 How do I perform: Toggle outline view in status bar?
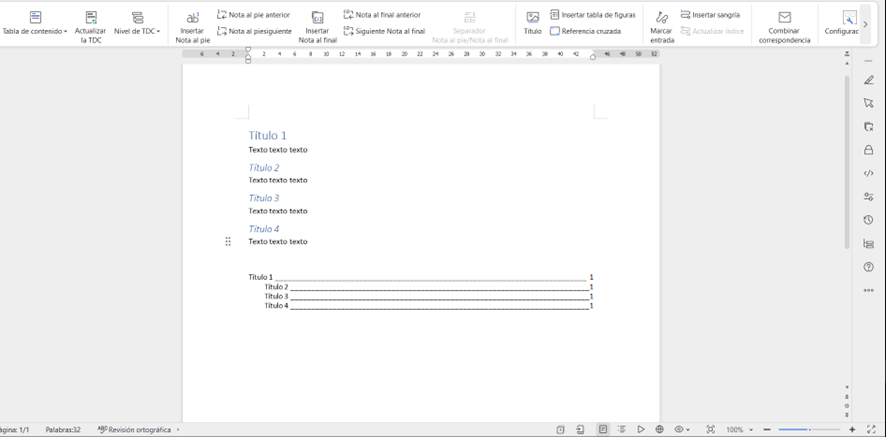622,429
